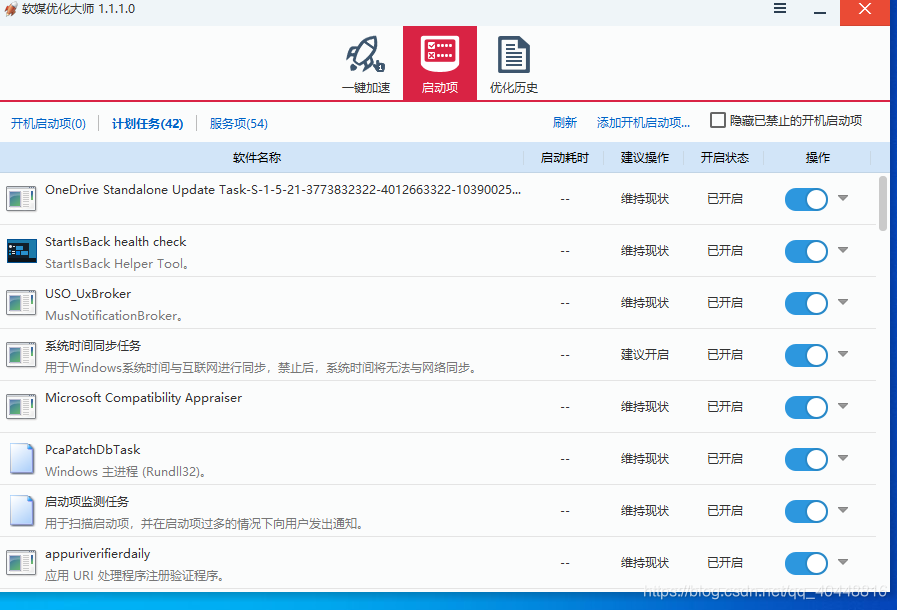Sort by 建议操作 column header
897x610 pixels.
pyautogui.click(x=644, y=158)
